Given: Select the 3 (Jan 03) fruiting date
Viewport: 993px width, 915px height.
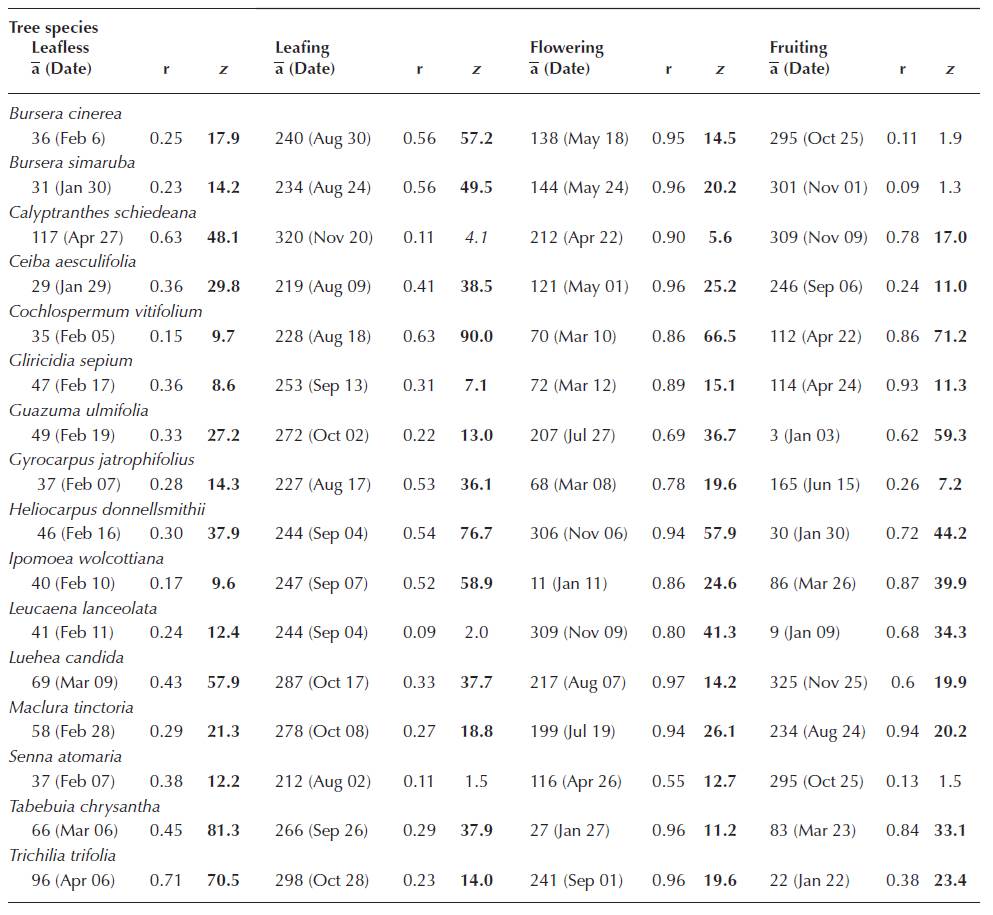Looking at the screenshot, I should click(x=811, y=436).
